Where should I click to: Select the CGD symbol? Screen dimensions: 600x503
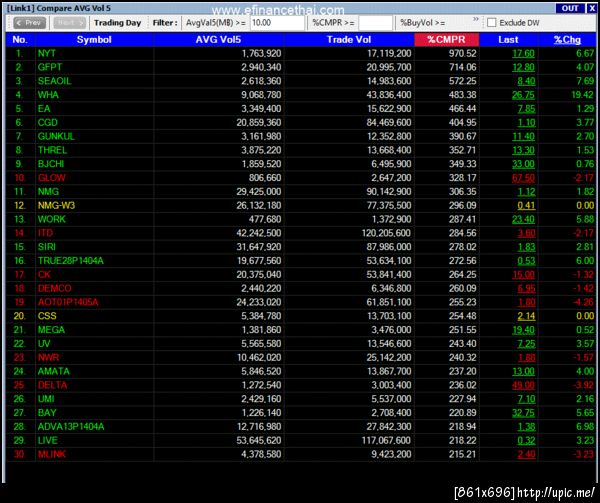[47, 122]
